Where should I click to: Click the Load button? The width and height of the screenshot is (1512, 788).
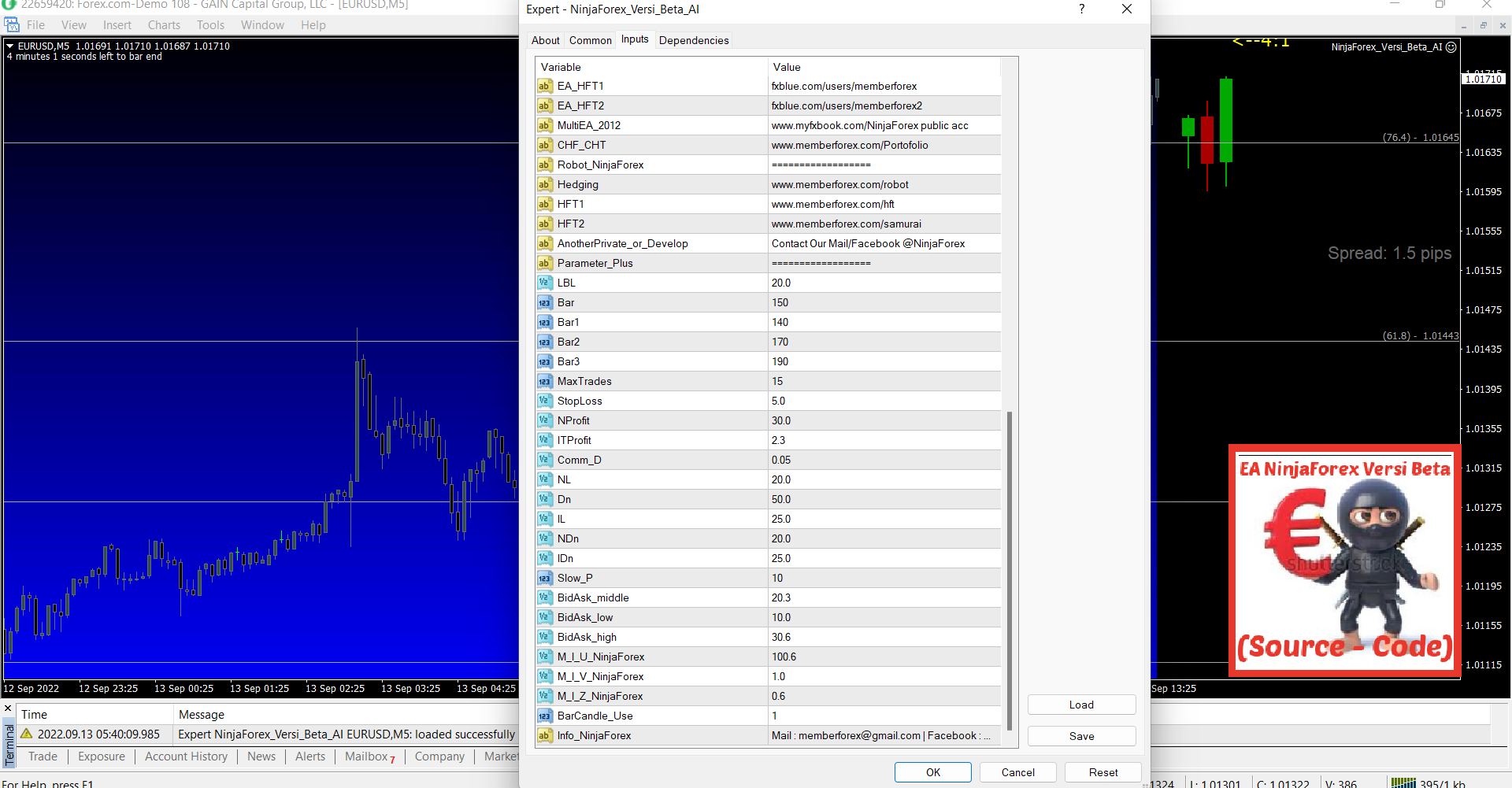click(1080, 705)
